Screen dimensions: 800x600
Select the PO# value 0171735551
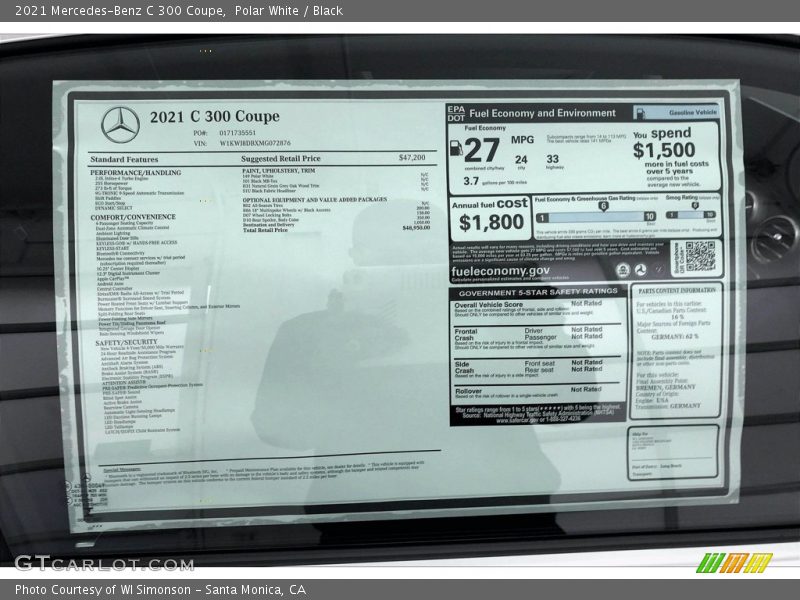[238, 133]
